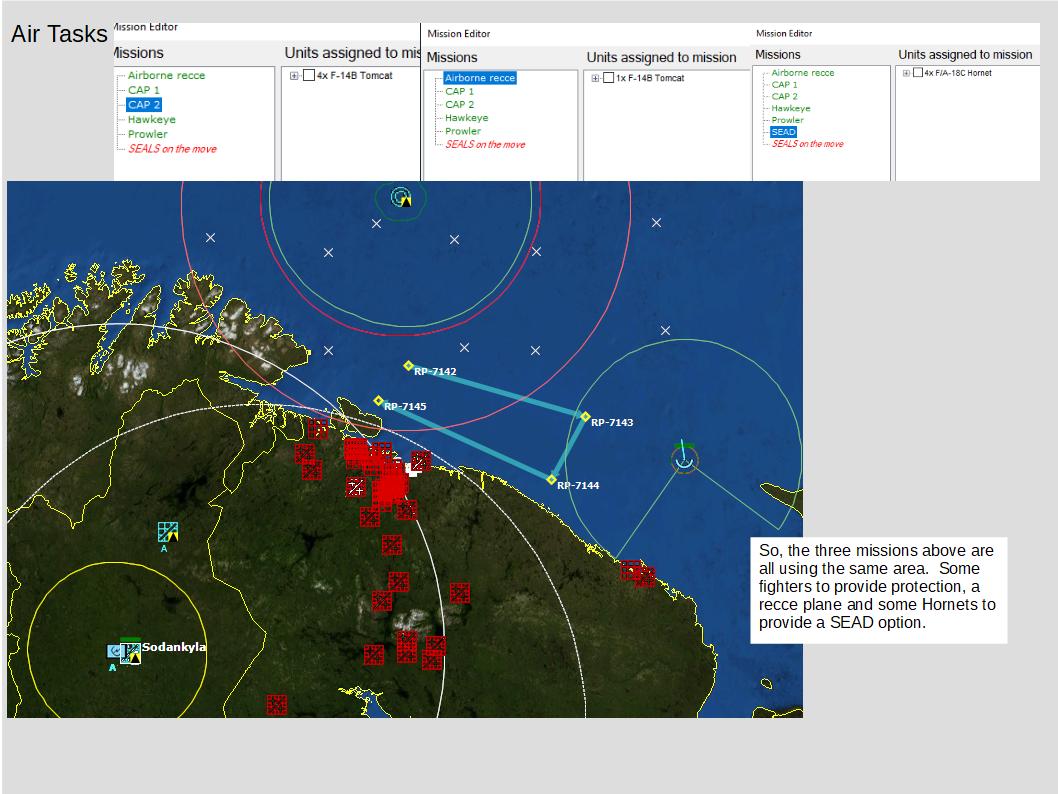The width and height of the screenshot is (1058, 794).
Task: Select the RP-7142 reference point diamond
Action: (x=408, y=366)
